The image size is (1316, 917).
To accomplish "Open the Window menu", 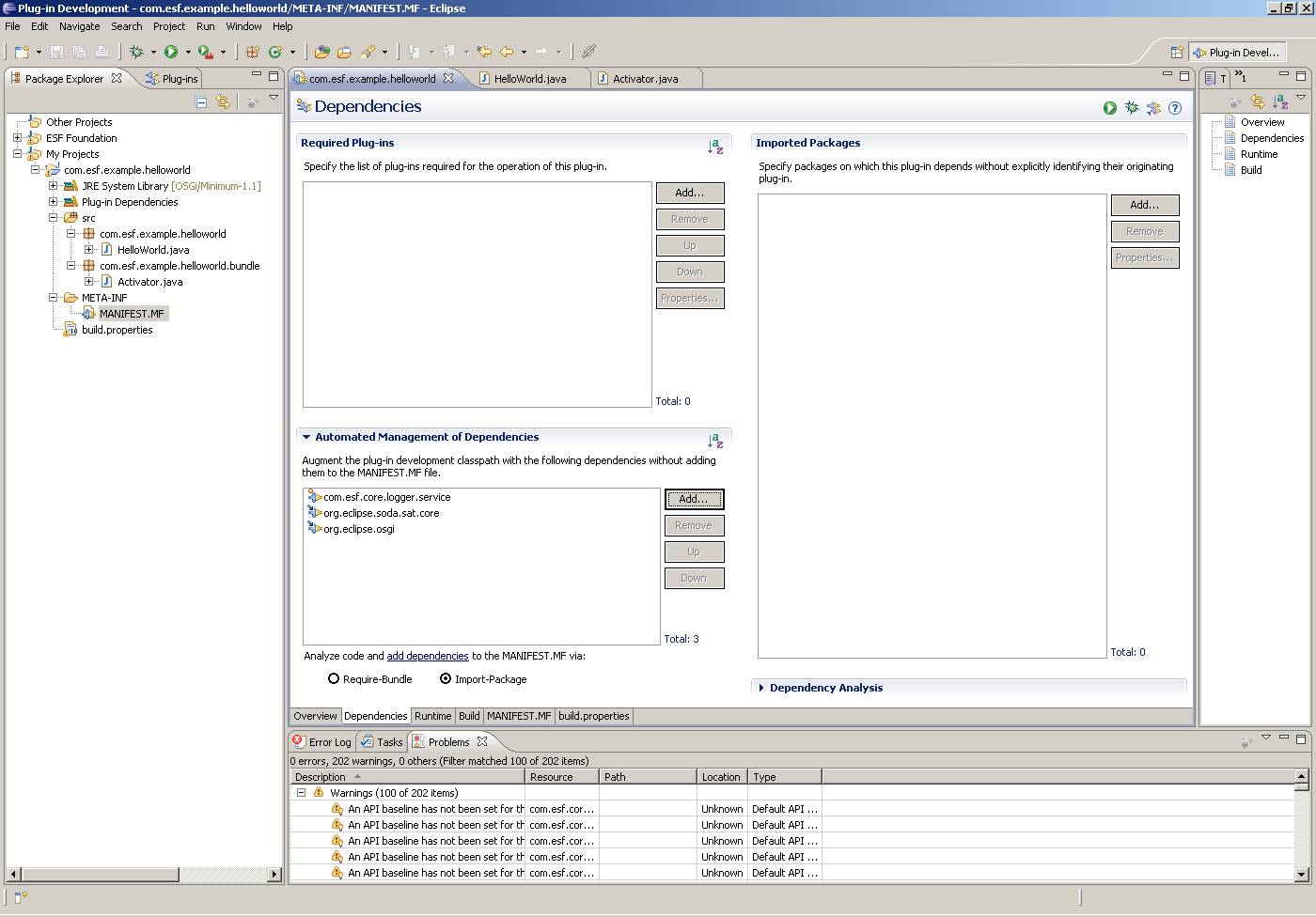I will pos(243,26).
